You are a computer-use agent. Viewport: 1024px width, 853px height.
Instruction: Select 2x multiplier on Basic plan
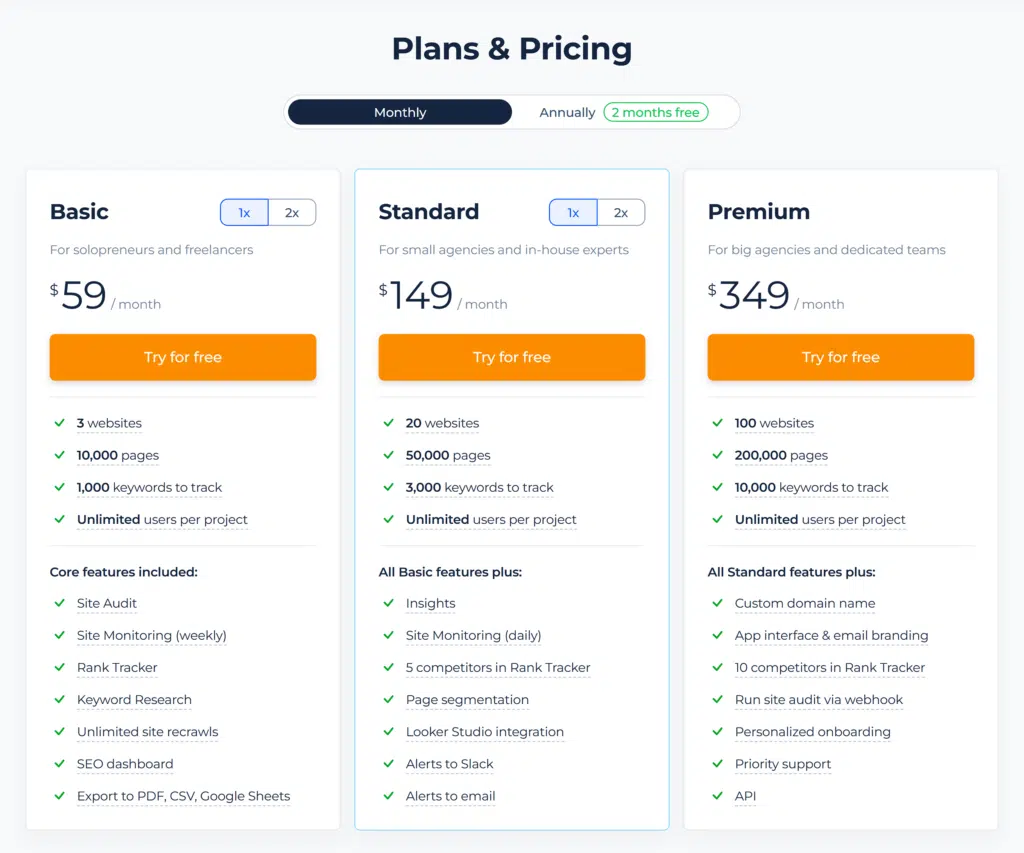point(292,212)
